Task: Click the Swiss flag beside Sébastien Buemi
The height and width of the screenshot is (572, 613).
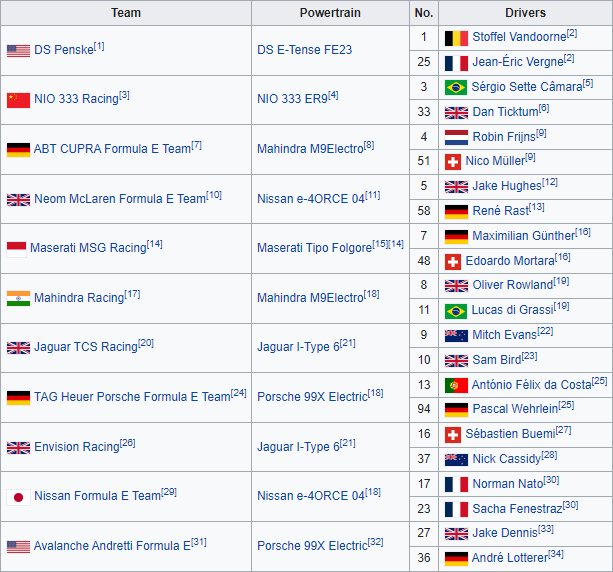Action: pyautogui.click(x=453, y=435)
